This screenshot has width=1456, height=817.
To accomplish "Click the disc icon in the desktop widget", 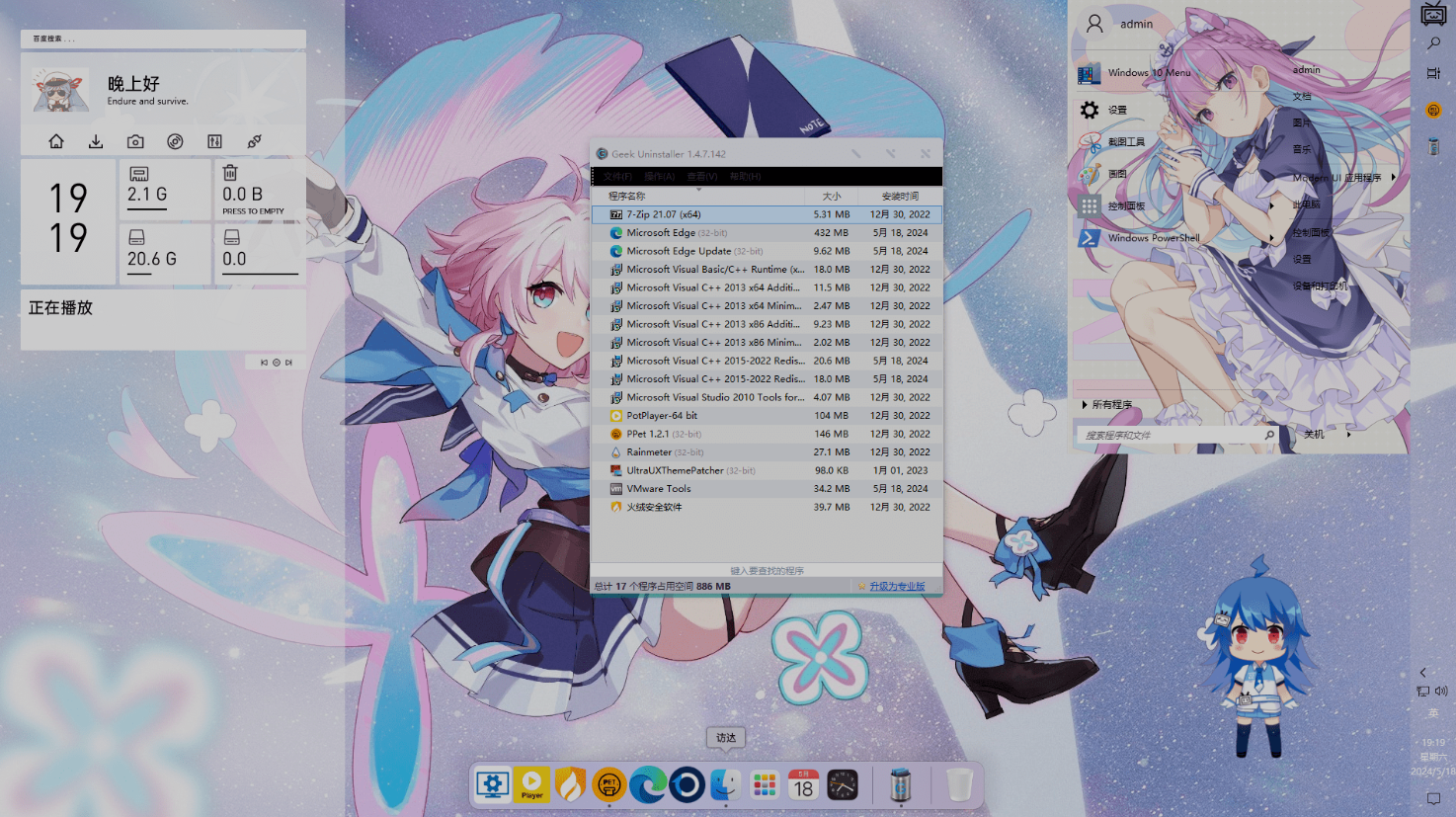I will pos(175,141).
